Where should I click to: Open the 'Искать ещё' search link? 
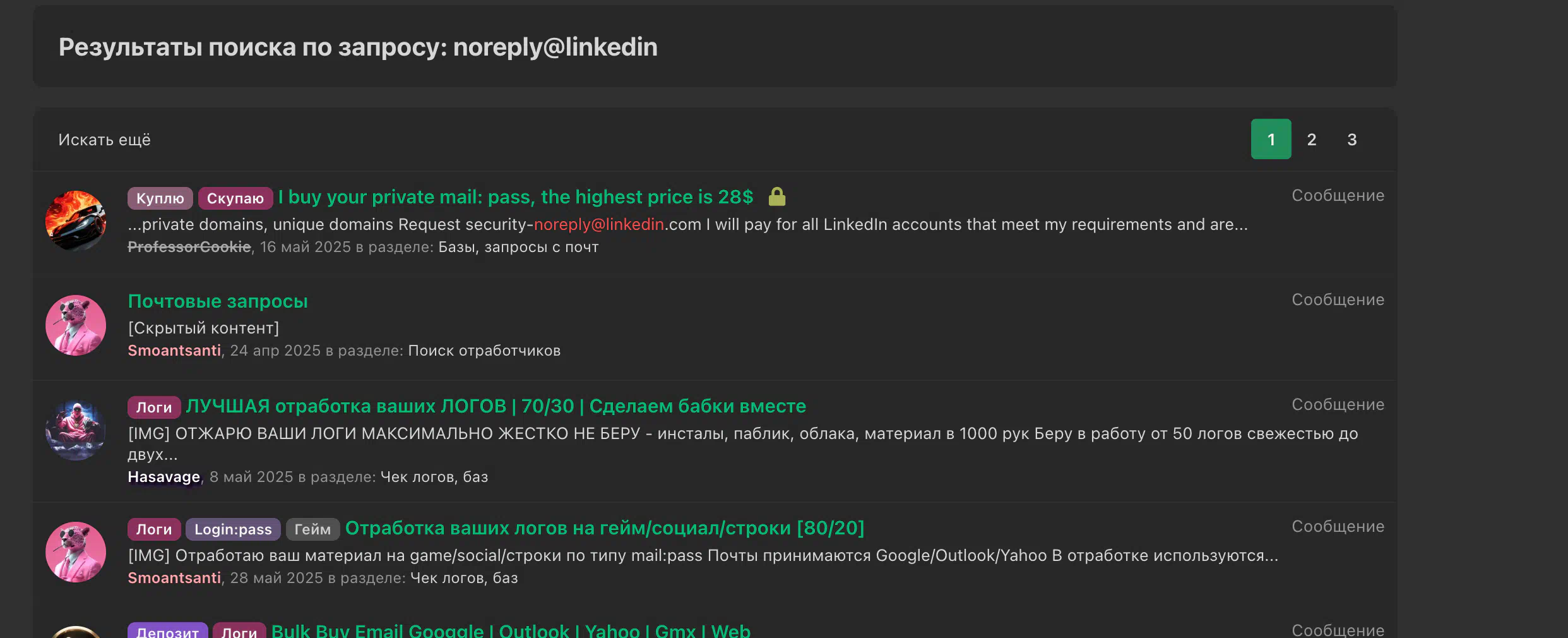click(x=104, y=140)
